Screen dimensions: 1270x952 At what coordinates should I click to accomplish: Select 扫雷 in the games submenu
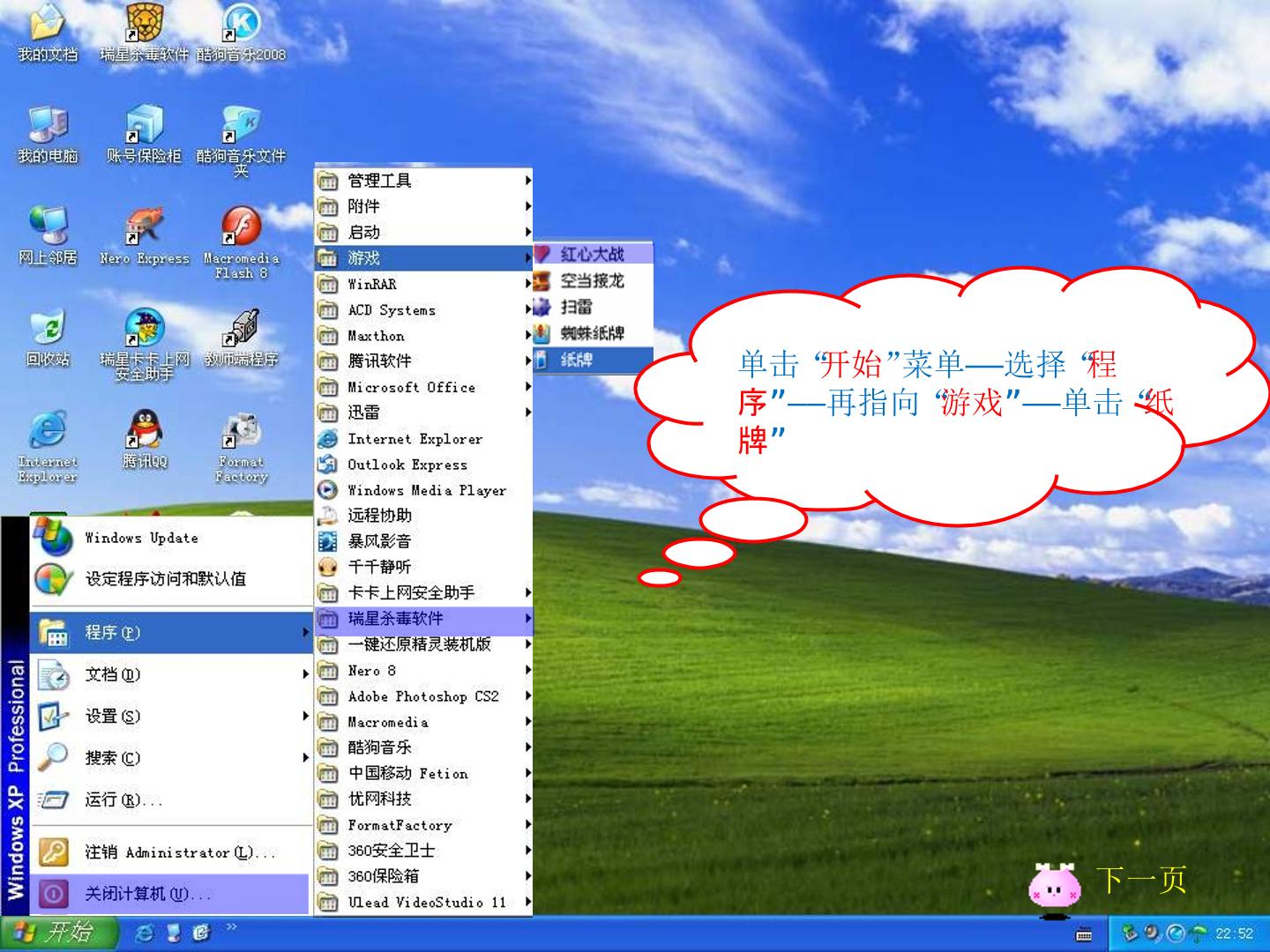click(594, 307)
